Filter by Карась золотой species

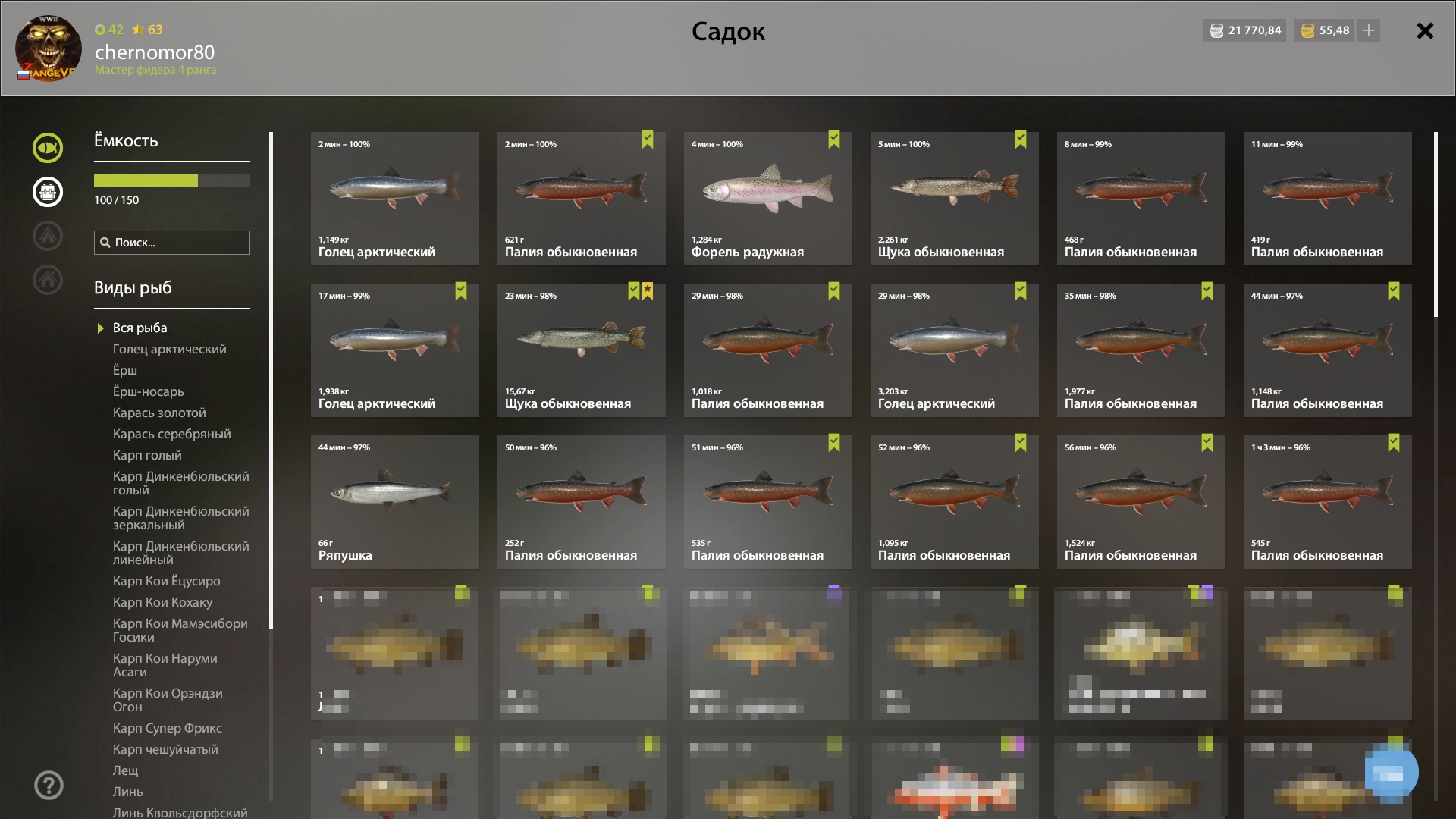pyautogui.click(x=159, y=413)
